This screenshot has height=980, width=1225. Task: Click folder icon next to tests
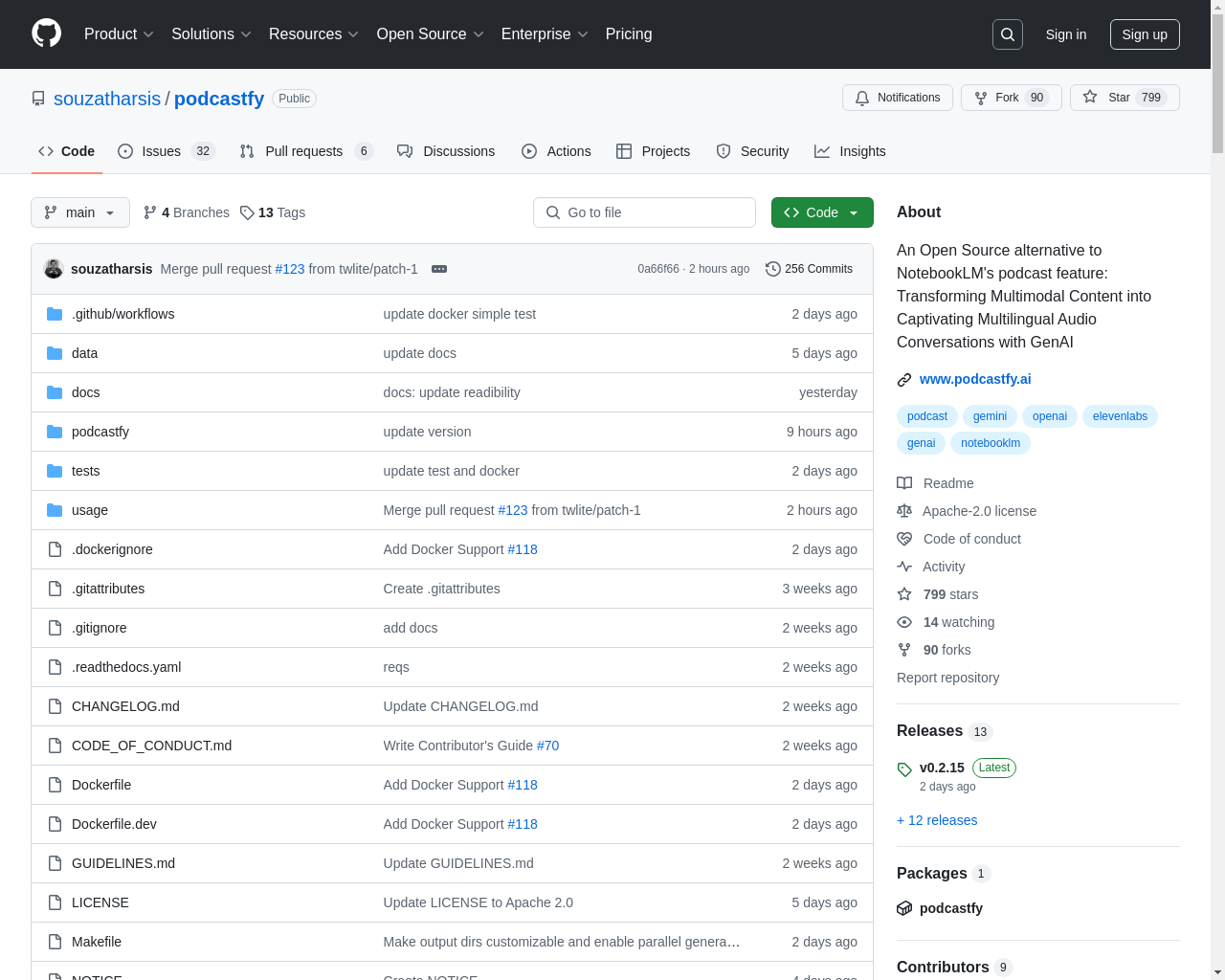pos(55,471)
